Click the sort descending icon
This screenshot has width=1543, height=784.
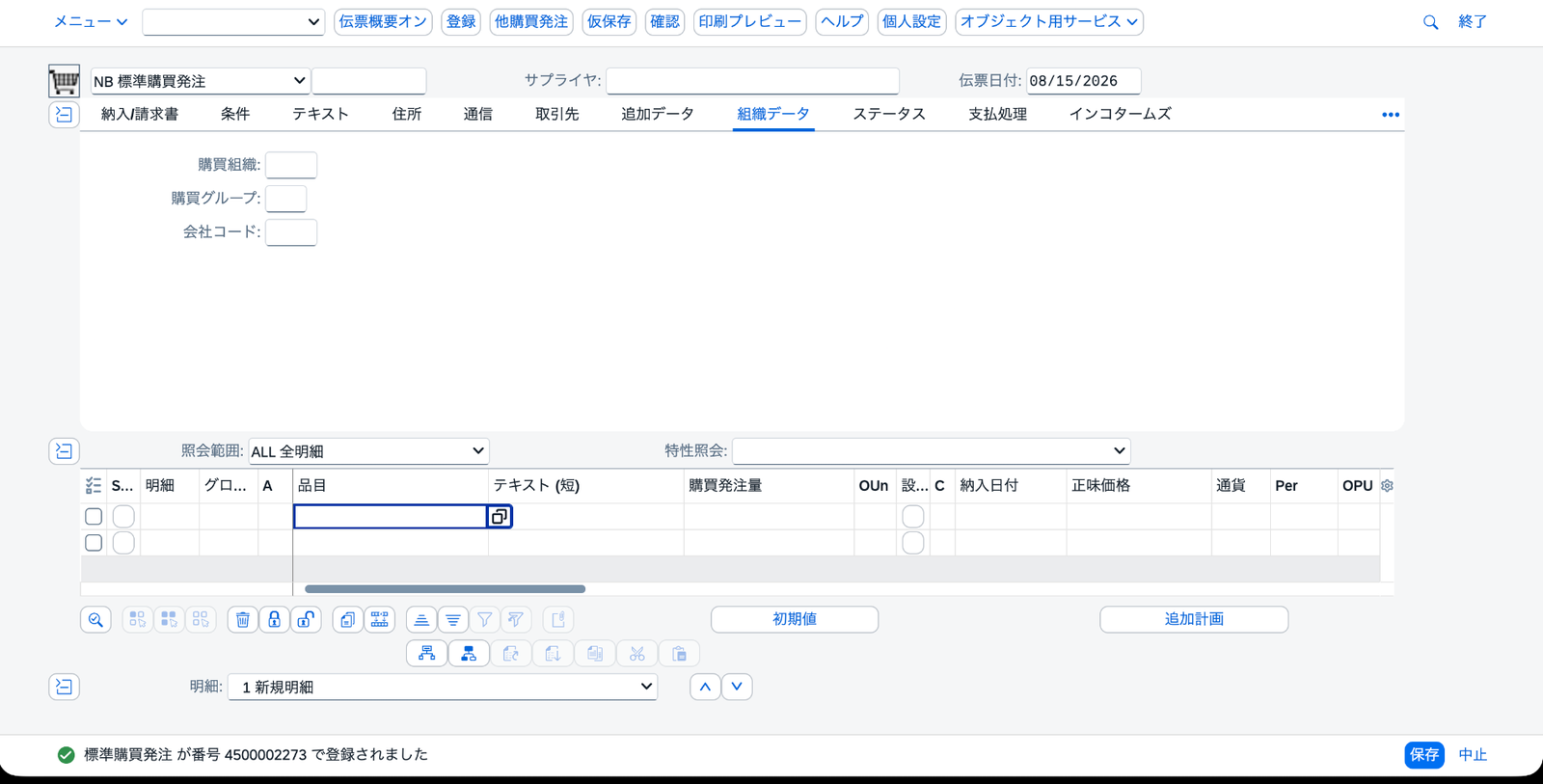tap(453, 620)
